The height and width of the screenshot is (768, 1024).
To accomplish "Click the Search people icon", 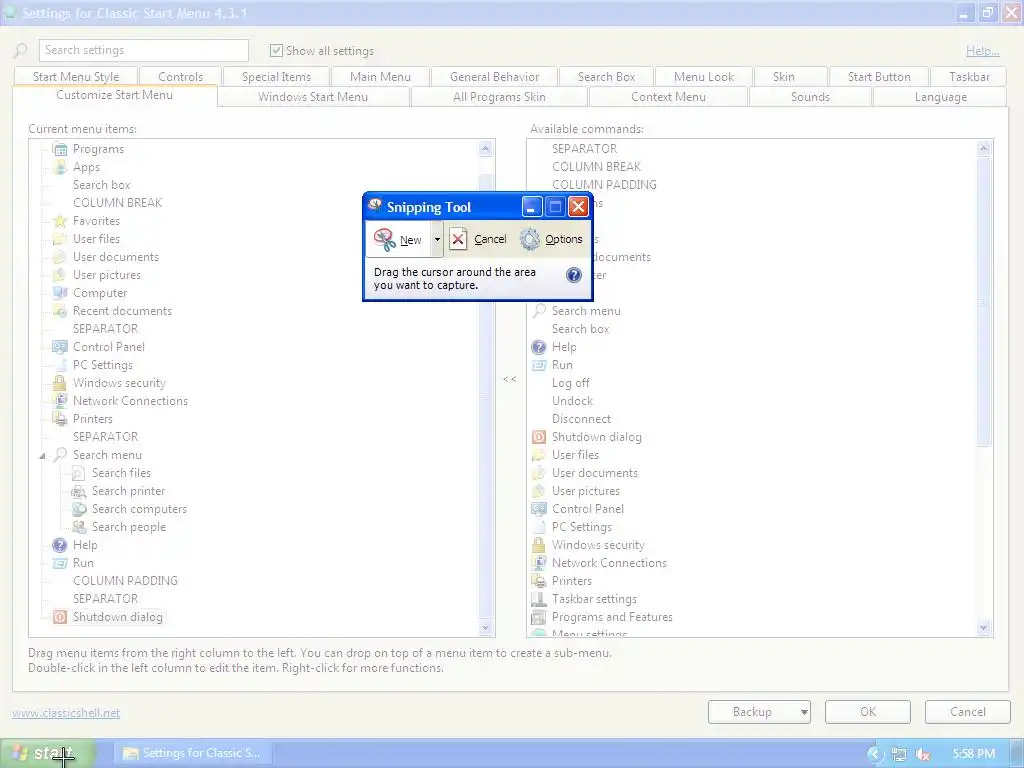I will [x=79, y=527].
